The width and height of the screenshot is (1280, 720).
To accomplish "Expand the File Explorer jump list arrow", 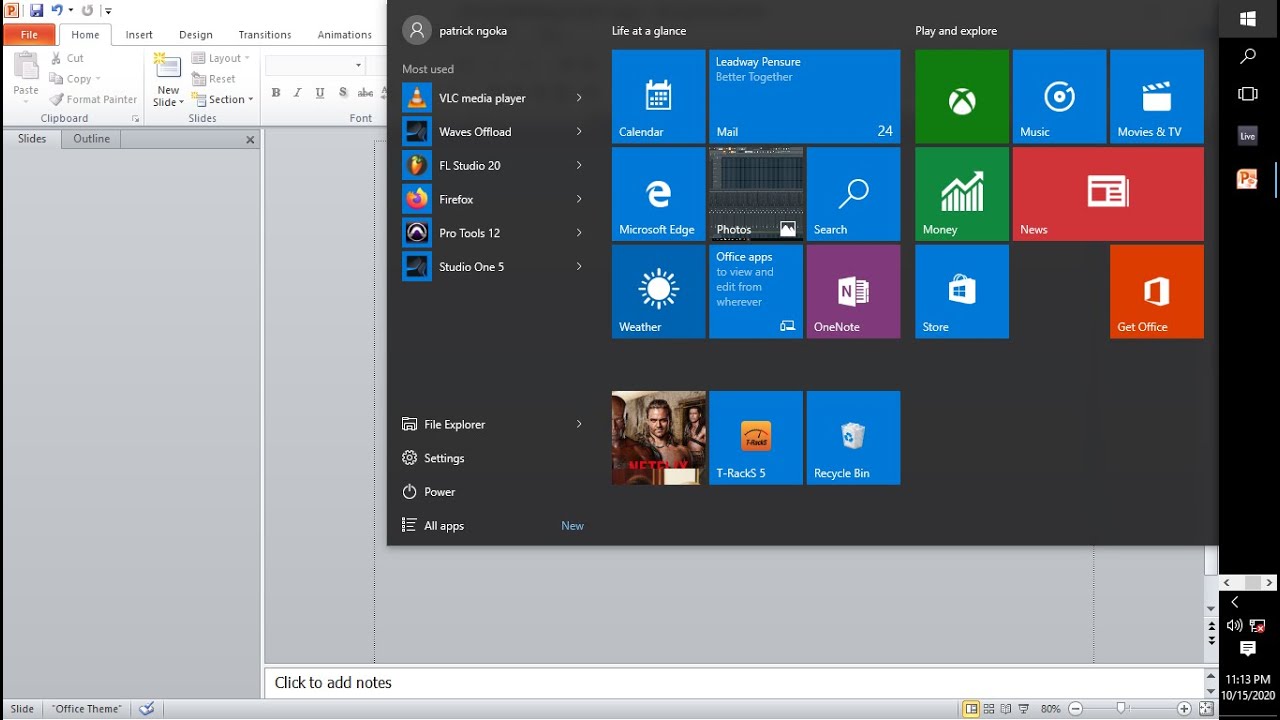I will (x=579, y=424).
